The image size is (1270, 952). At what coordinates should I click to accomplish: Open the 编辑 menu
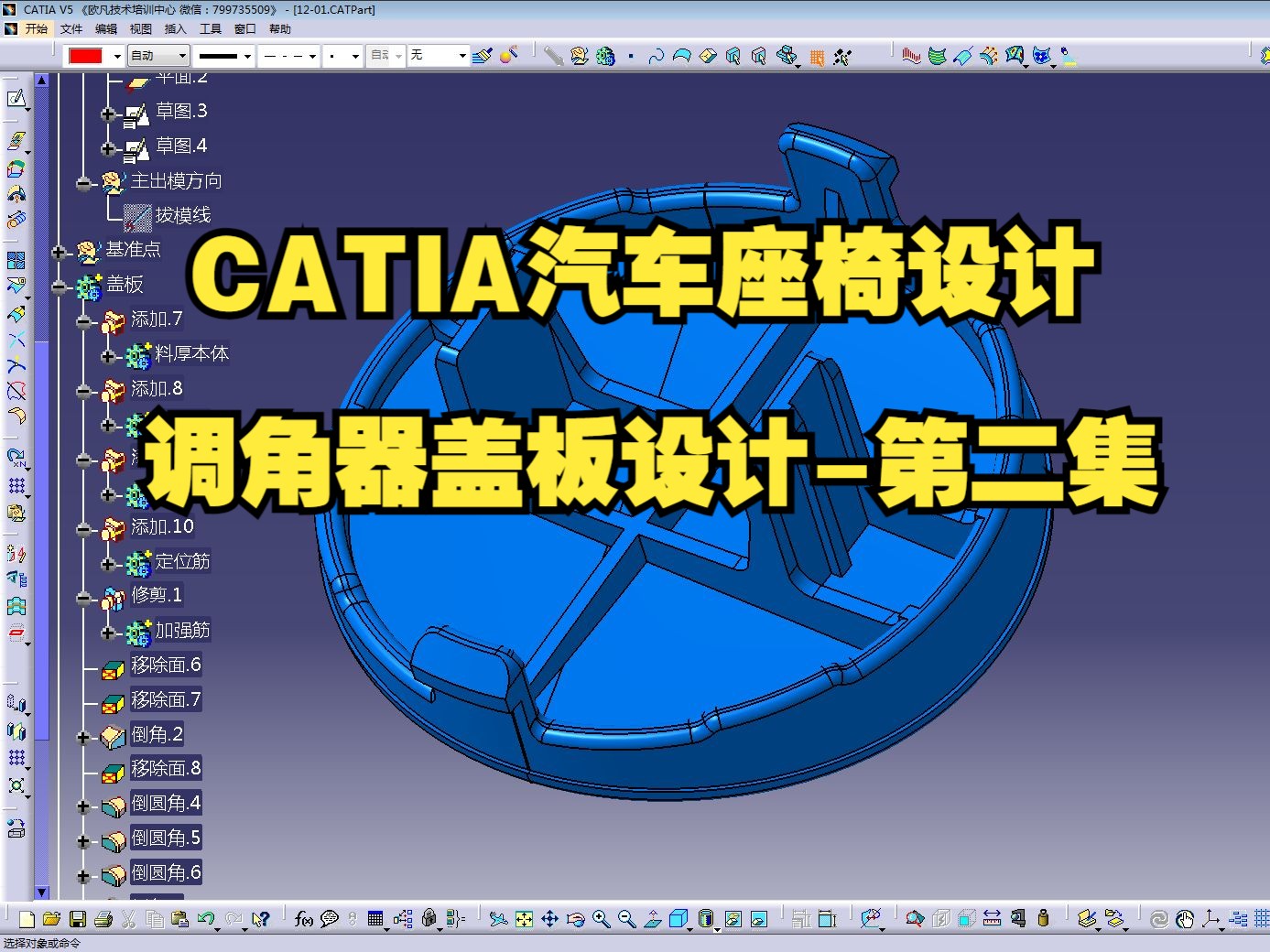(106, 28)
